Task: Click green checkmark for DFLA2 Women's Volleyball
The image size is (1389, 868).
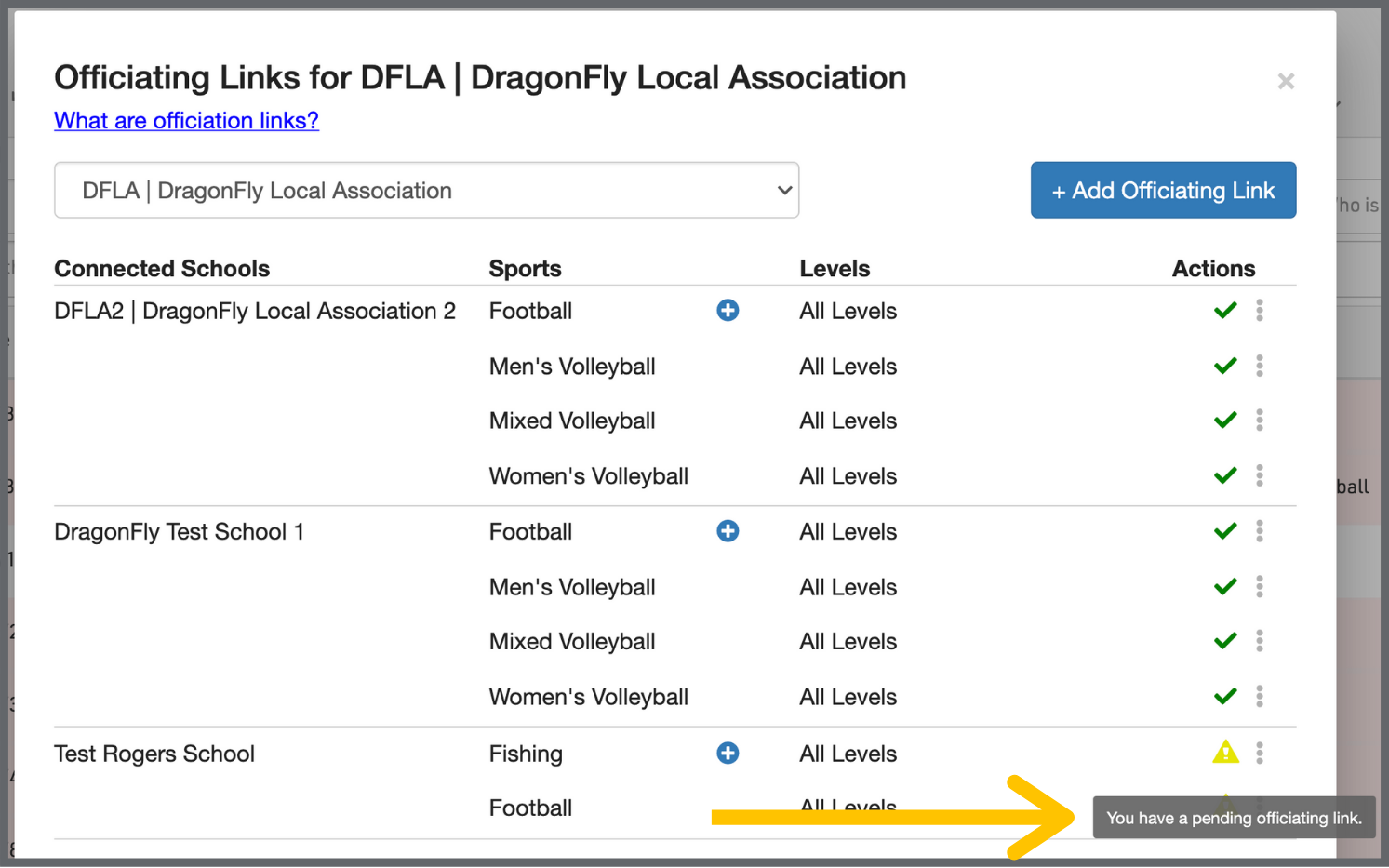Action: coord(1225,475)
